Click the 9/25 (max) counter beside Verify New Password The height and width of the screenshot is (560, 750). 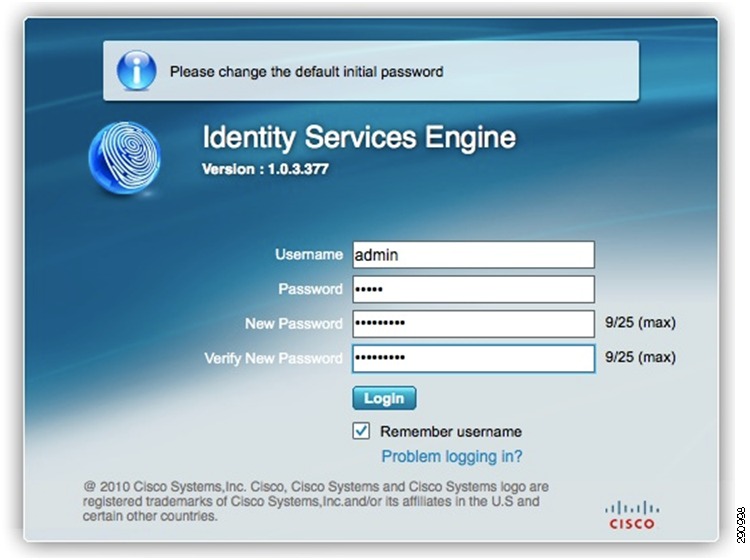click(640, 357)
